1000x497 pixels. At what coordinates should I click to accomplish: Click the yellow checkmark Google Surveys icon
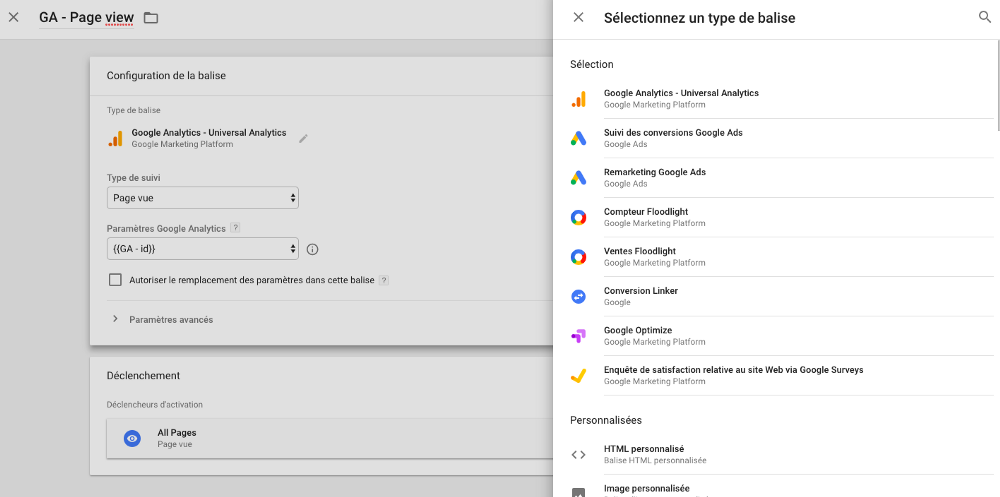[578, 376]
